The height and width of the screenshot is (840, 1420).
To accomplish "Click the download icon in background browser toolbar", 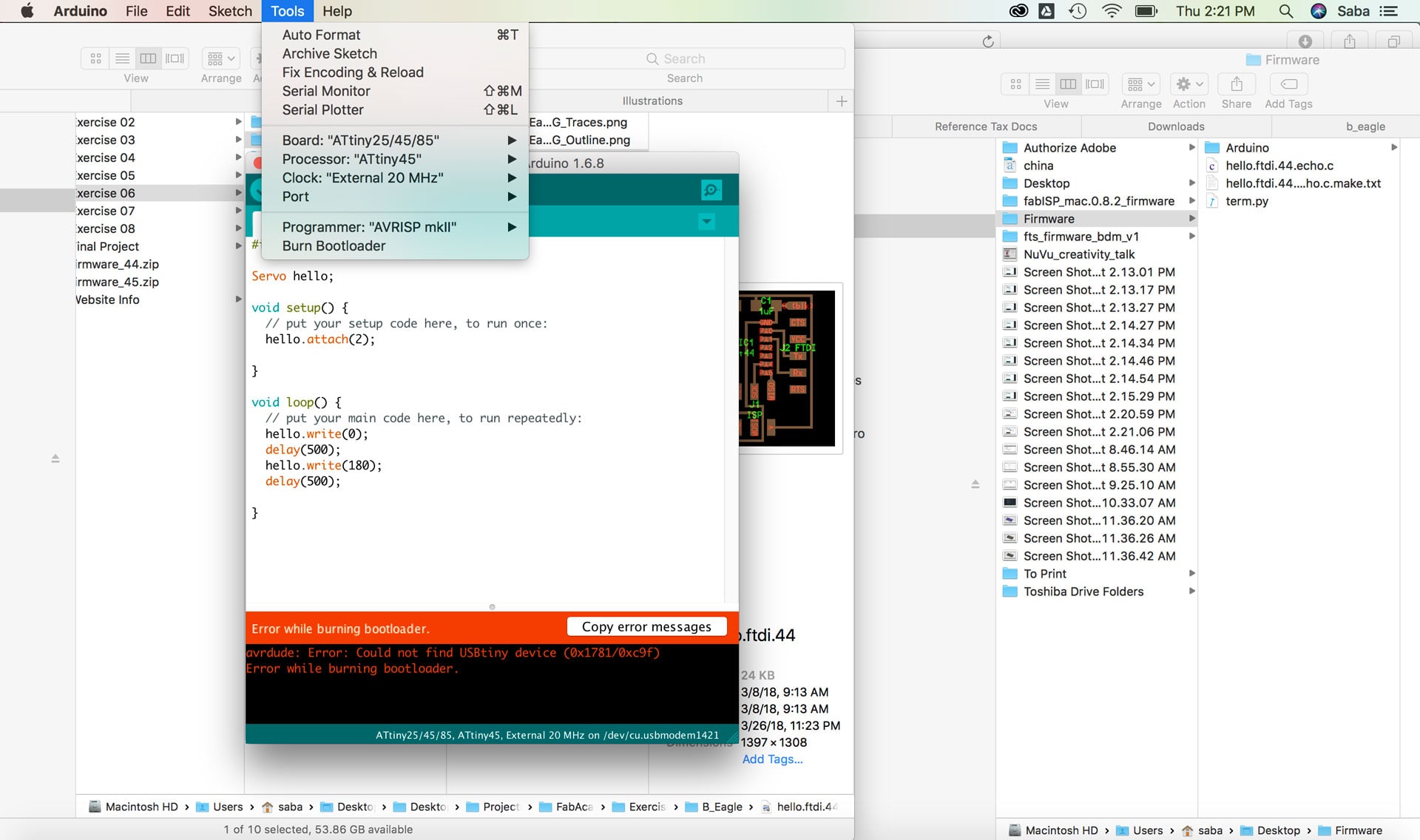I will [1305, 41].
